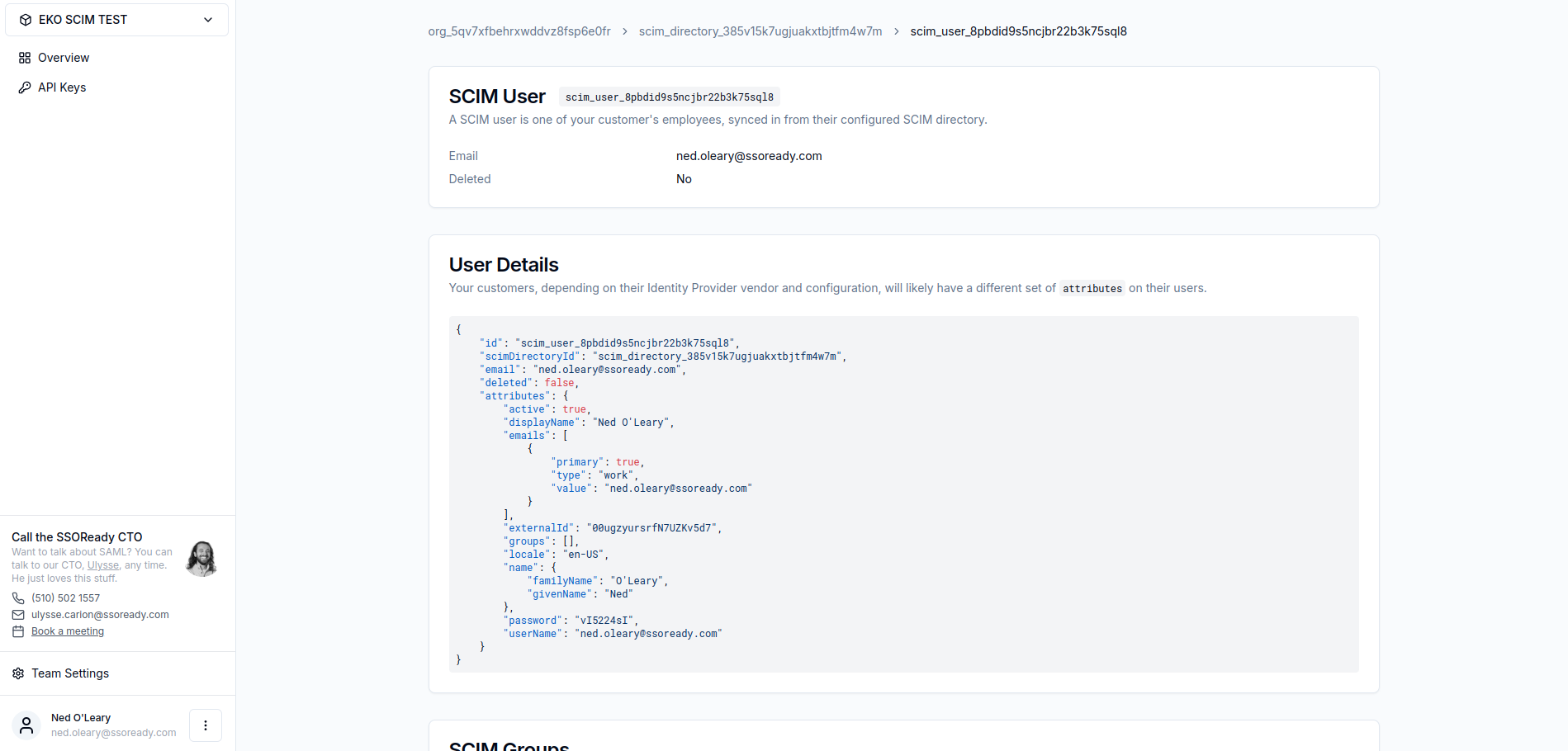Click the phone number (510) 502 1557

pyautogui.click(x=65, y=598)
